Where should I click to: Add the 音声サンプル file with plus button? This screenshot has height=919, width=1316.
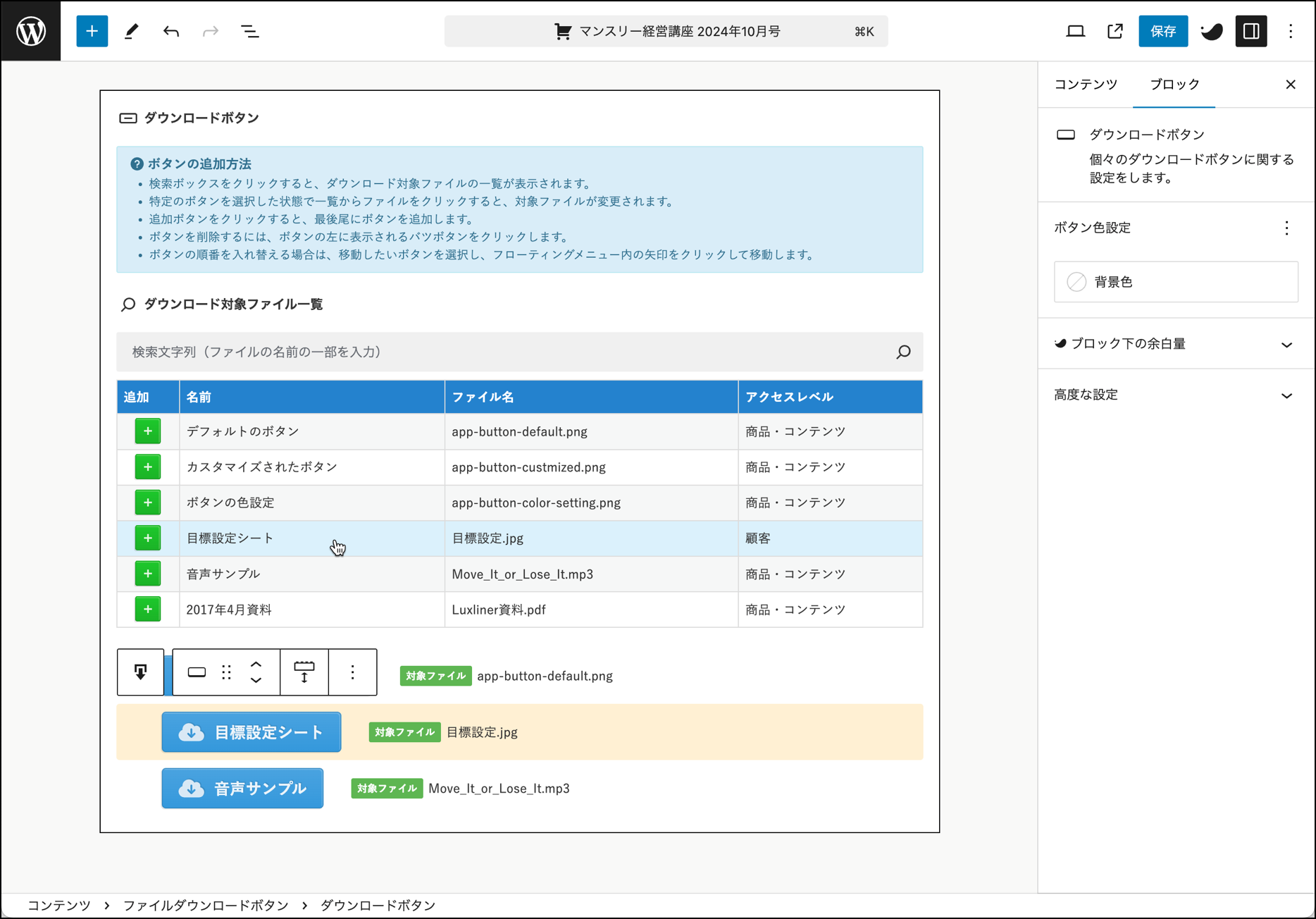[x=147, y=574]
